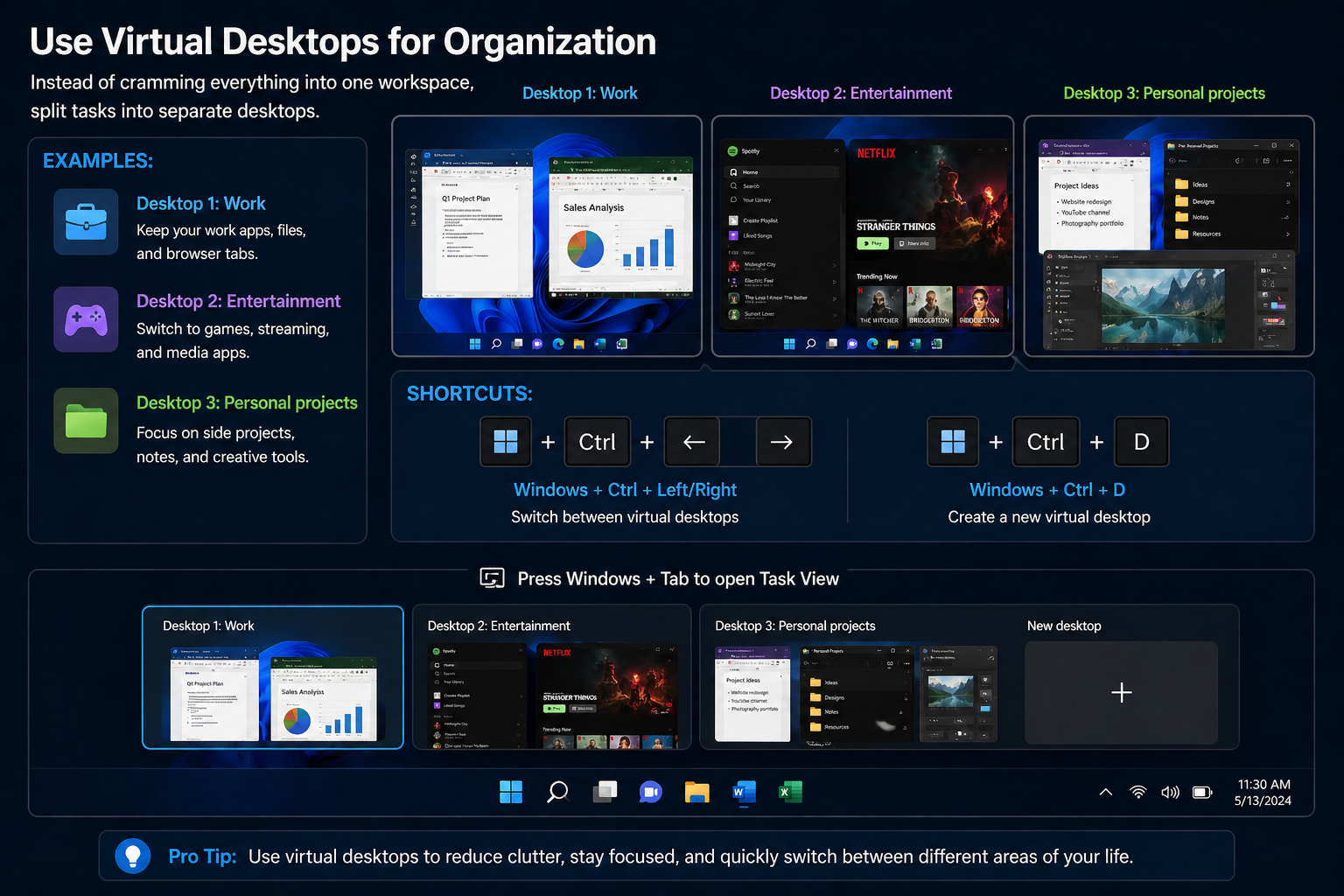The width and height of the screenshot is (1344, 896).
Task: Open Wi-Fi network tray icon
Action: point(1137,792)
